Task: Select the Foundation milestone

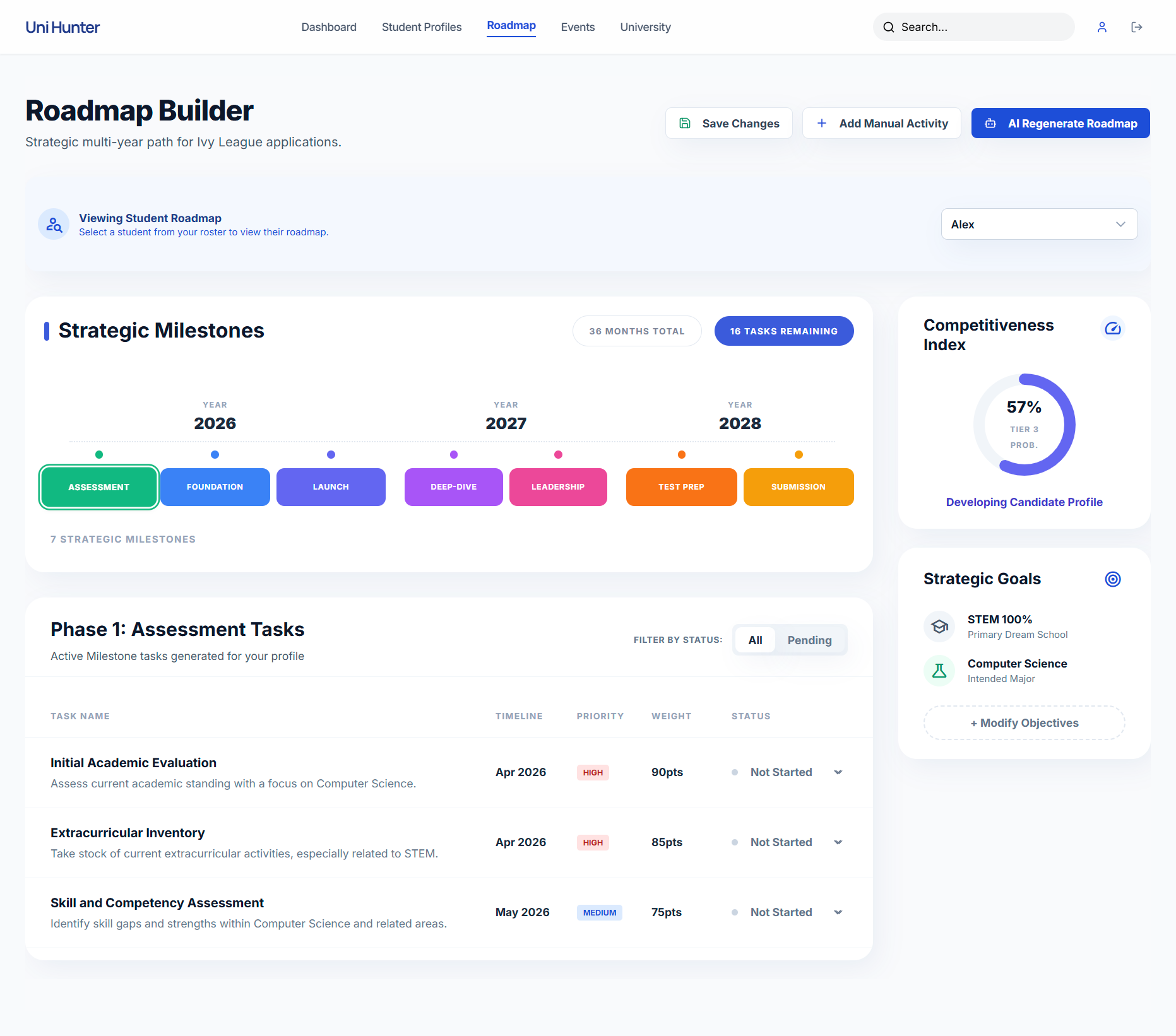Action: coord(215,487)
